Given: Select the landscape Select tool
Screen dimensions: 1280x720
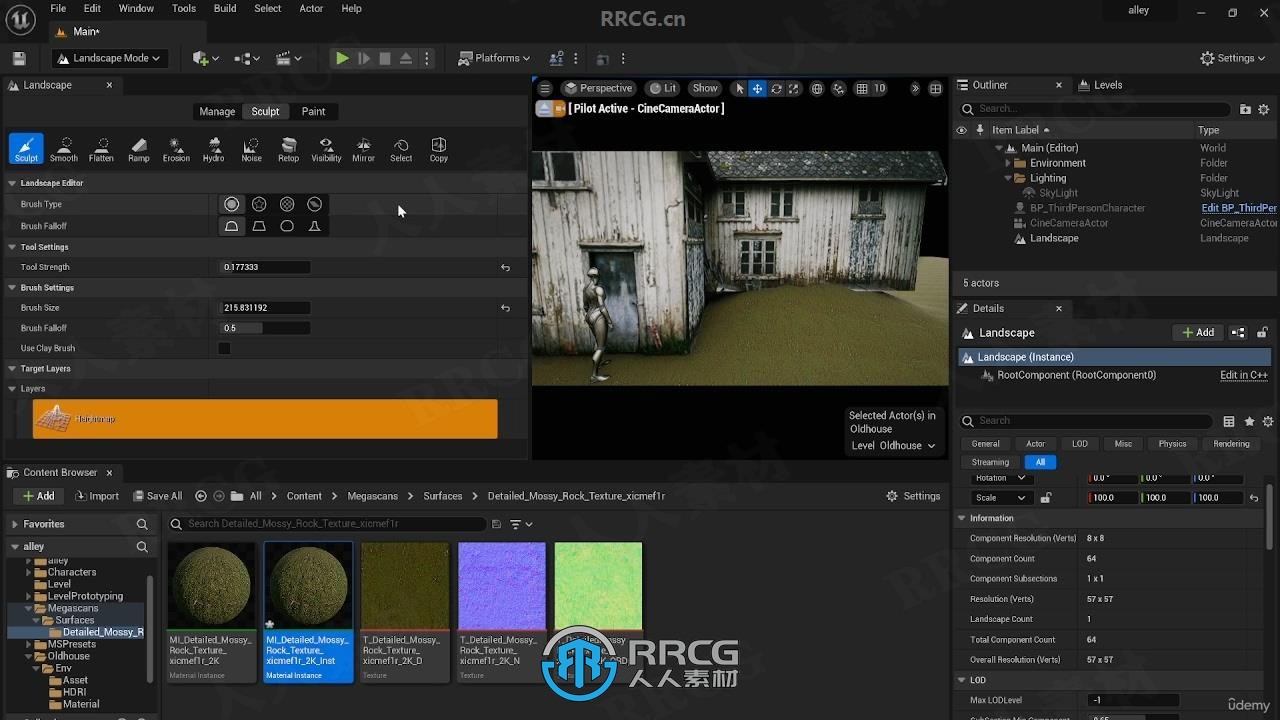Looking at the screenshot, I should coord(401,149).
